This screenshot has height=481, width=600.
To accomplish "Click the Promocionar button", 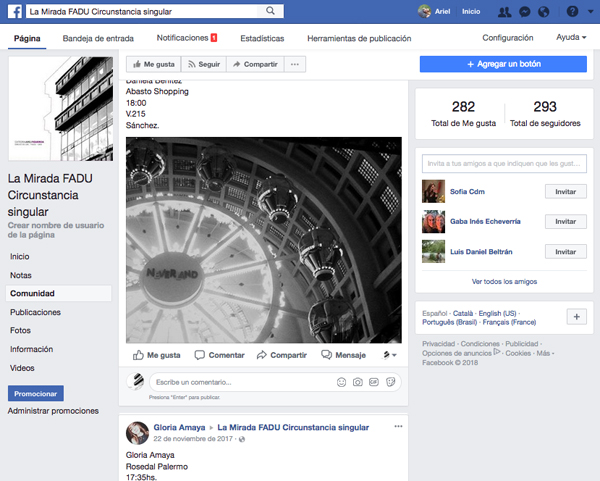I will [36, 393].
